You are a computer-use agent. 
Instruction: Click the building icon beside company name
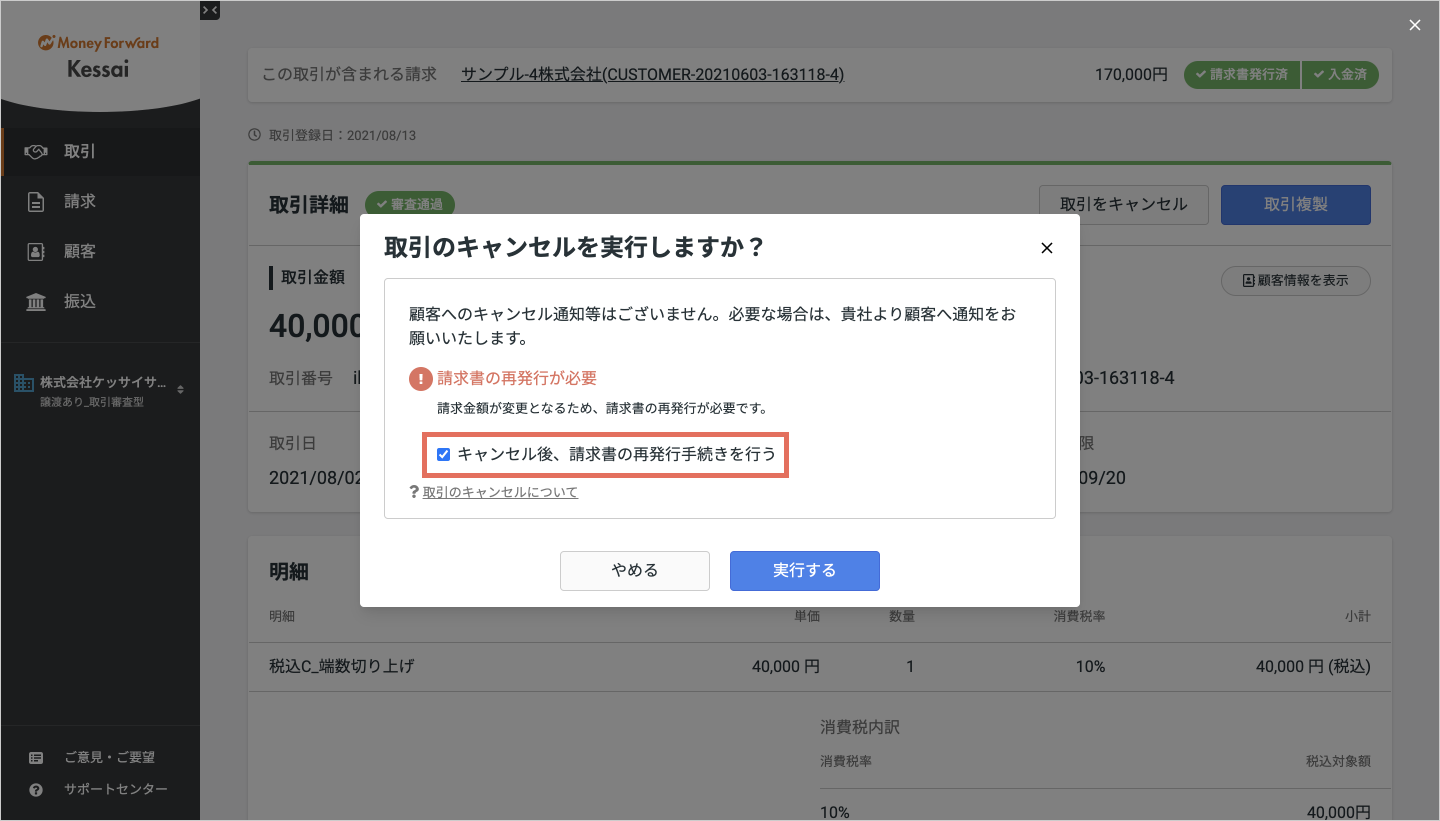[x=23, y=383]
